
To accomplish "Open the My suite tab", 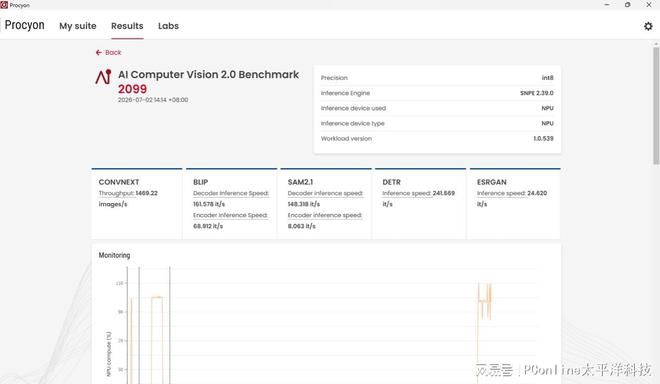I will click(78, 26).
